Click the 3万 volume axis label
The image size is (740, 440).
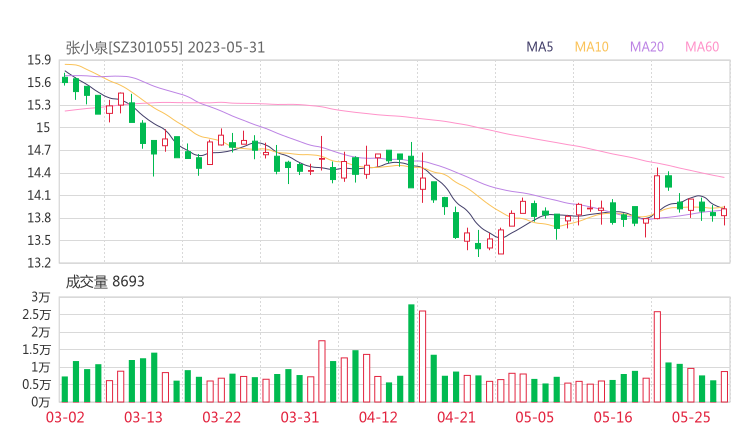41,297
